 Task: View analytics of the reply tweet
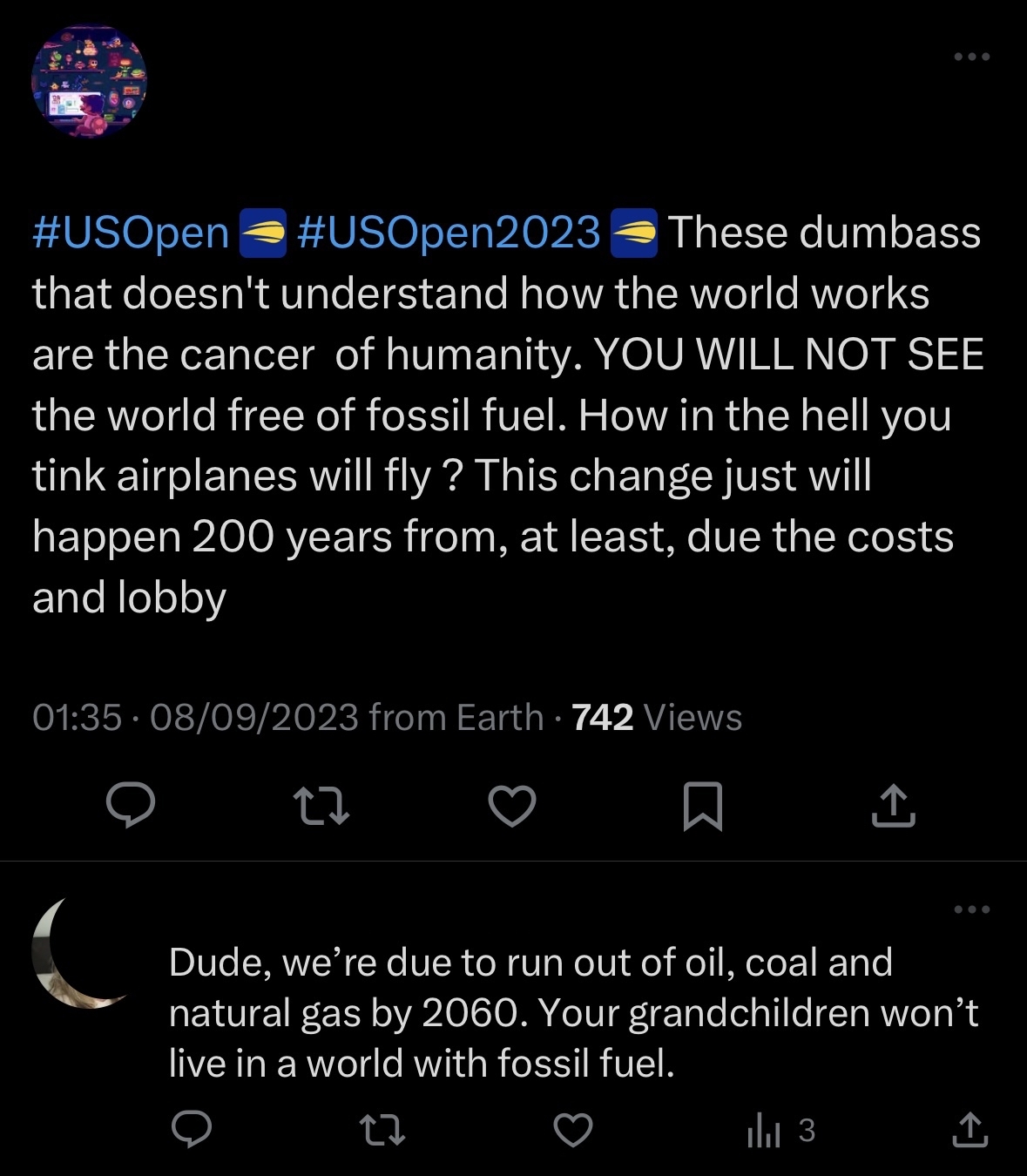pos(780,1130)
